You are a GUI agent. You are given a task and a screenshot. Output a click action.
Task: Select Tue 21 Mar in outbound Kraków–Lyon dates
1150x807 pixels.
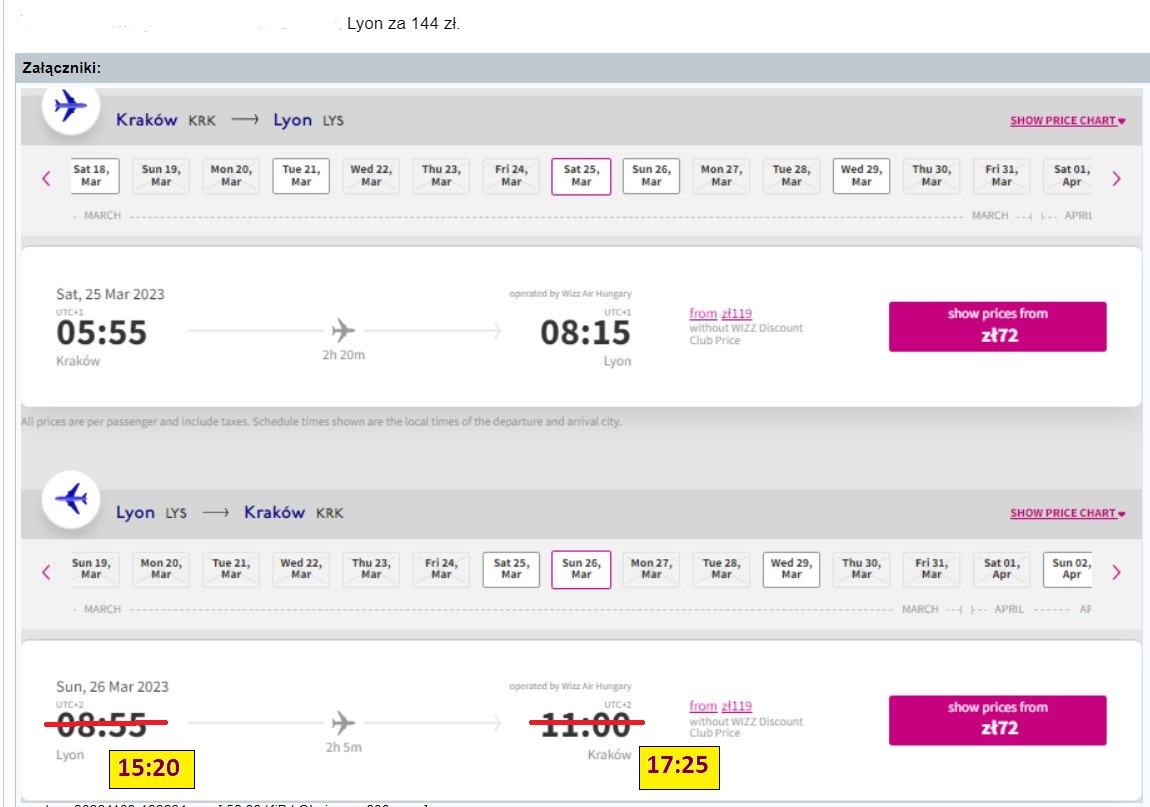pos(301,176)
